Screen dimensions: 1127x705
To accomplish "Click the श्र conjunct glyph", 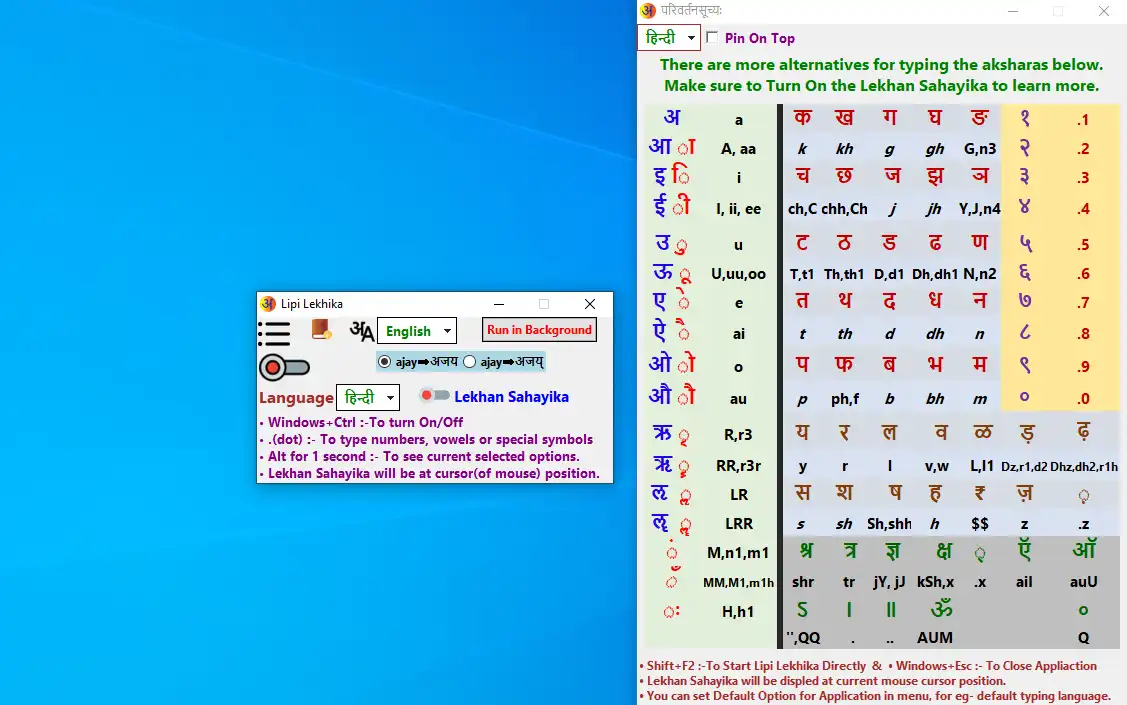I will [806, 551].
